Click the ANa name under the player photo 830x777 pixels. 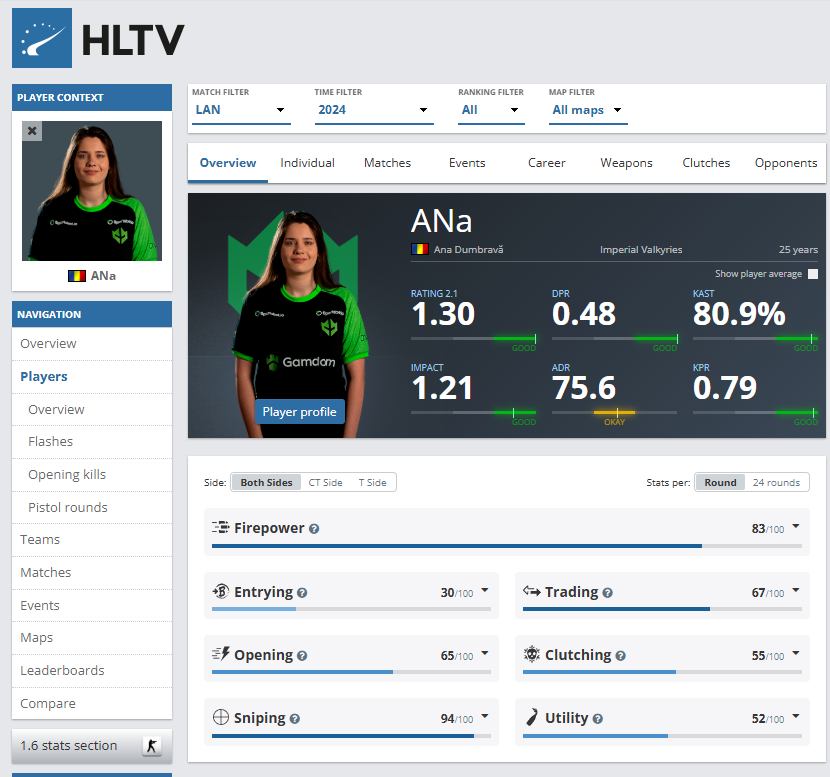pos(103,276)
